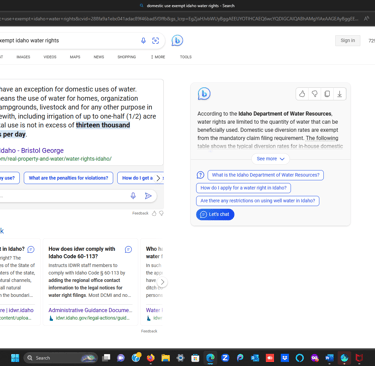Ask What are the penalties for violations

(68, 178)
